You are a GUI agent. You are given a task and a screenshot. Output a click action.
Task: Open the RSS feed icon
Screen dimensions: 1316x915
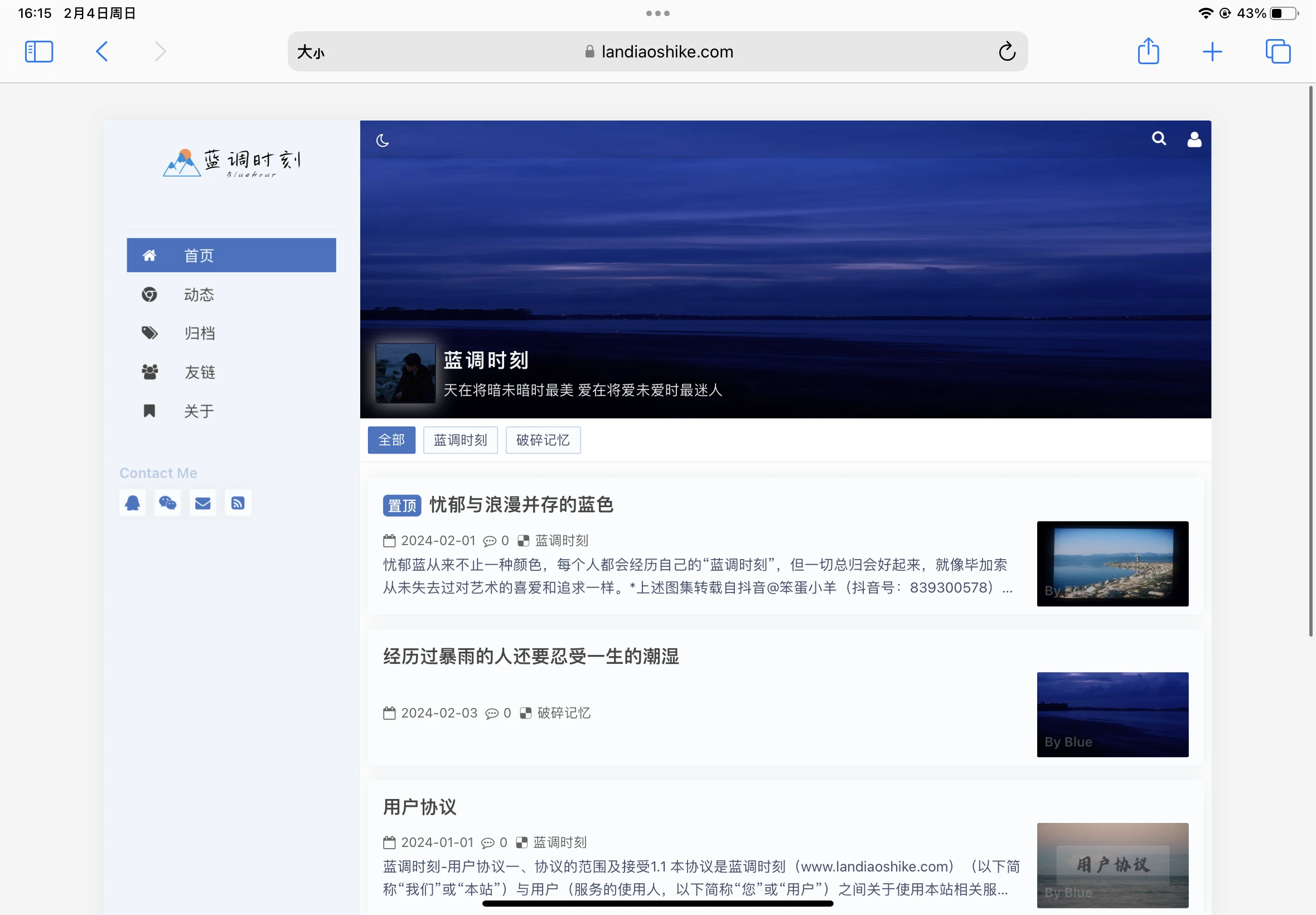238,503
